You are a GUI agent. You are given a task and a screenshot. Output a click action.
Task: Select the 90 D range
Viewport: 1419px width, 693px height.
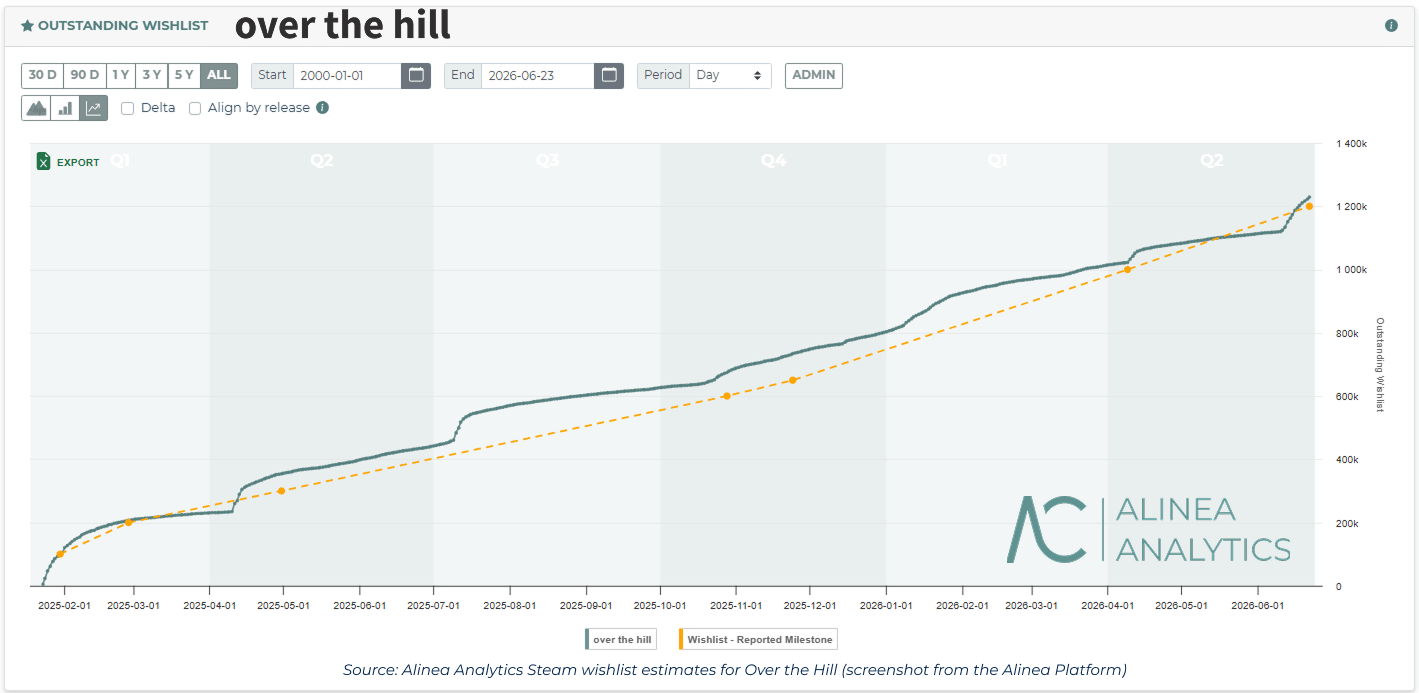click(x=85, y=75)
